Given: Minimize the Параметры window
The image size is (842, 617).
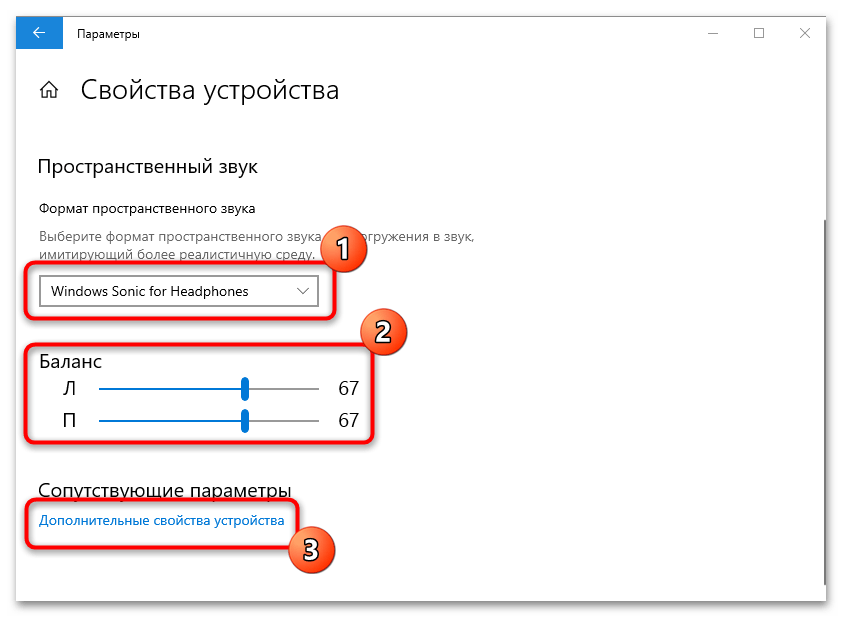Looking at the screenshot, I should tap(712, 33).
